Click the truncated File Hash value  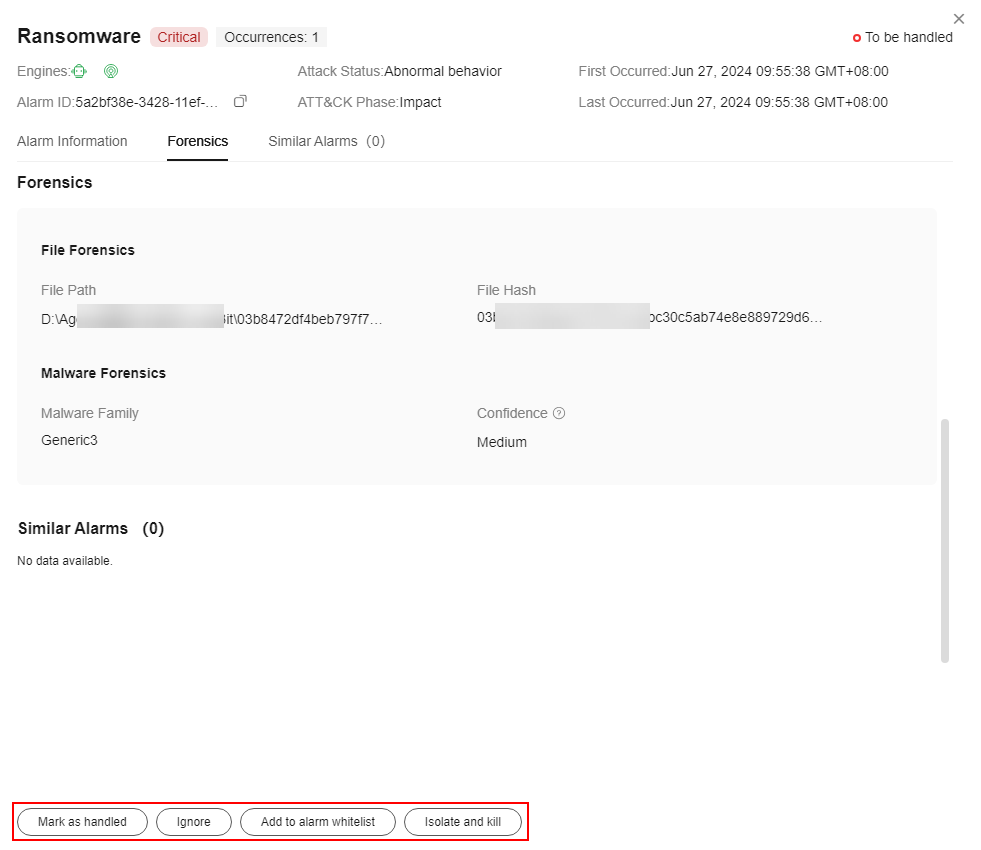[x=650, y=318]
